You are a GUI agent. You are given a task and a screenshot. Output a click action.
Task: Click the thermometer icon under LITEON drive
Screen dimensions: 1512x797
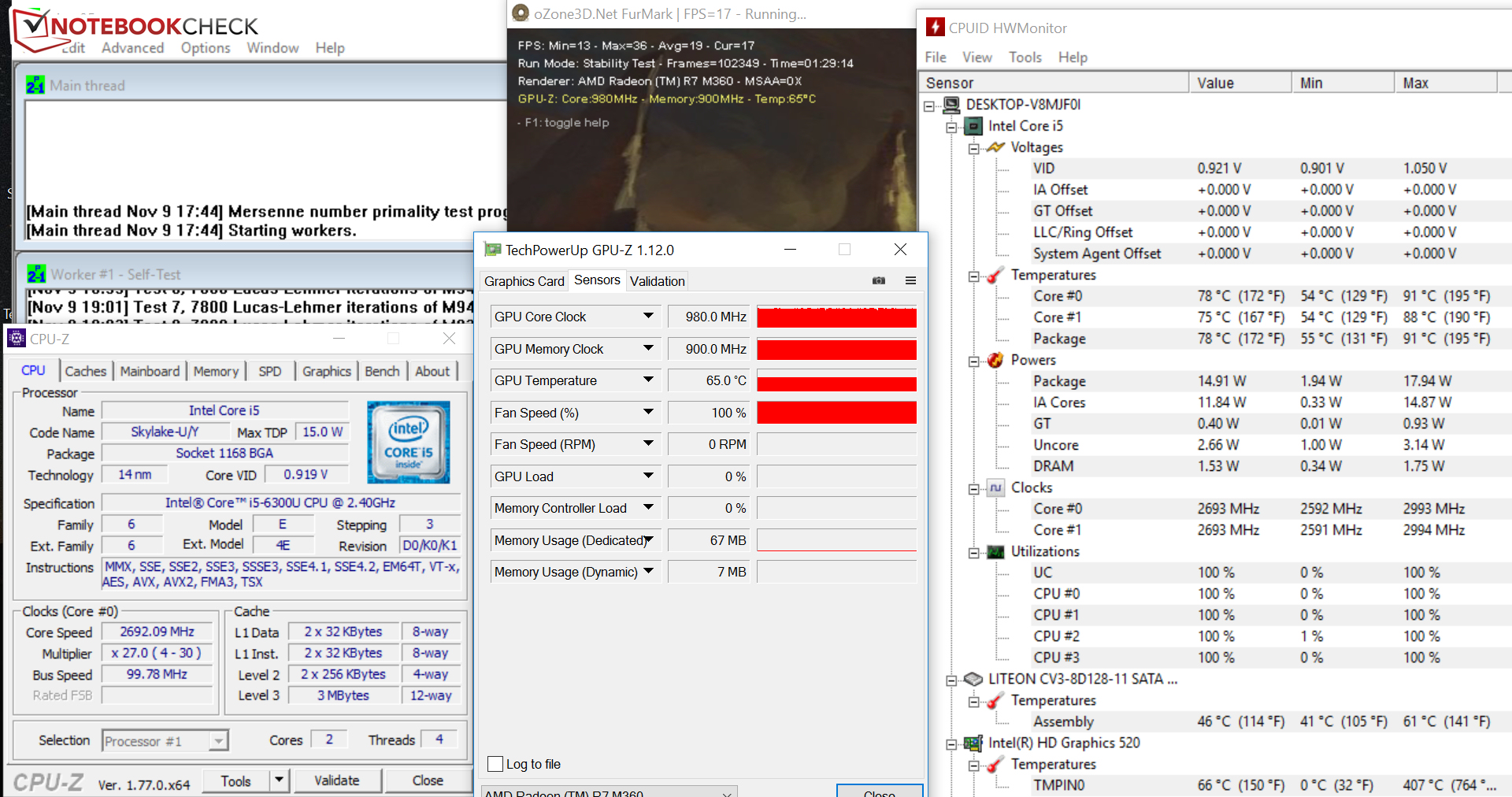click(996, 700)
